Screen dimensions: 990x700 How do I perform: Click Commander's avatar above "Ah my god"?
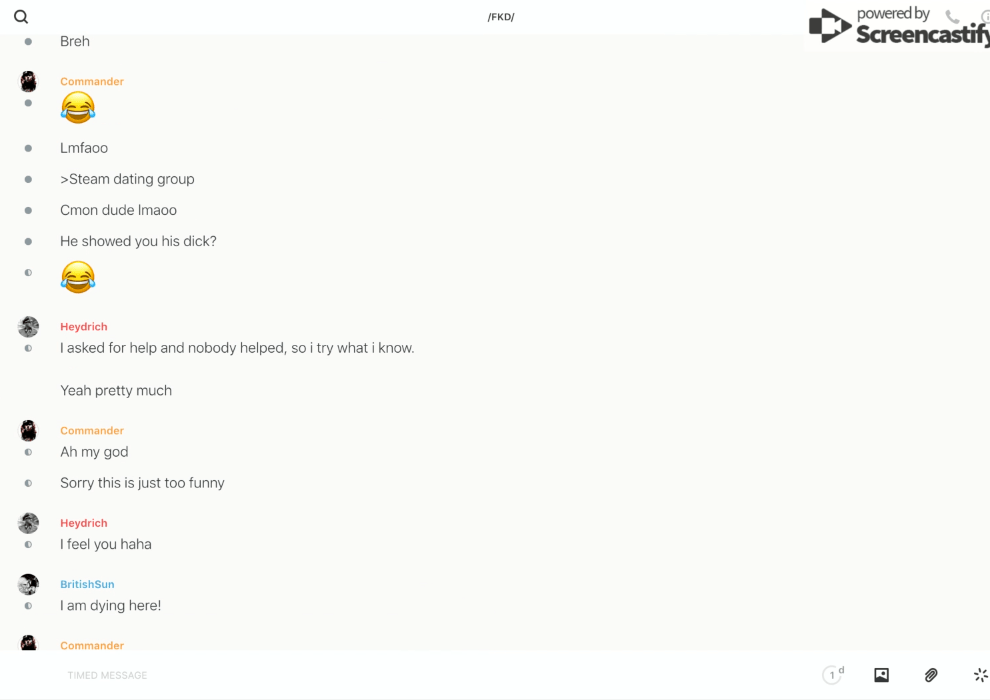tap(28, 431)
